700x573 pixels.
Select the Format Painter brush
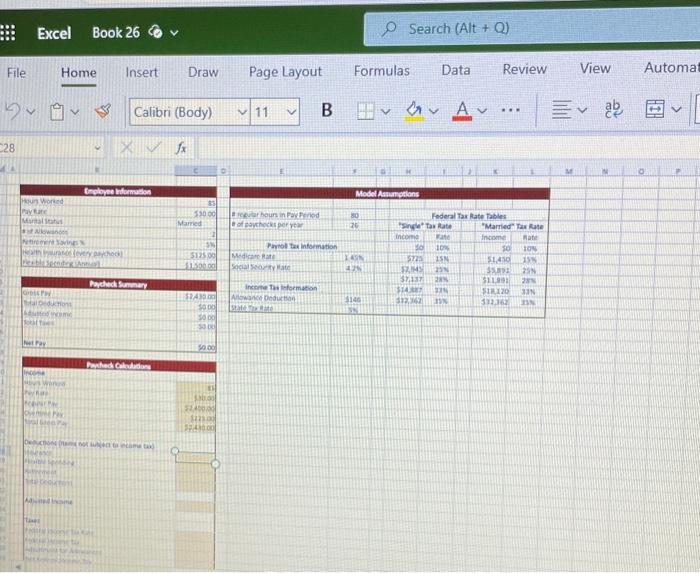coord(103,111)
